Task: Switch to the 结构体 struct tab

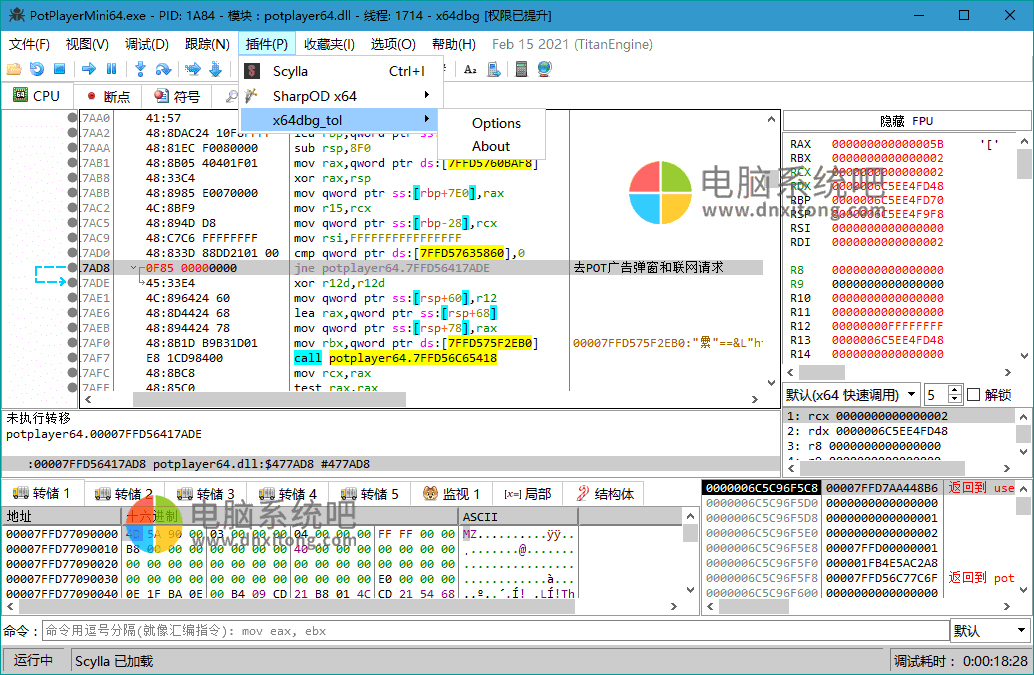Action: [x=604, y=494]
